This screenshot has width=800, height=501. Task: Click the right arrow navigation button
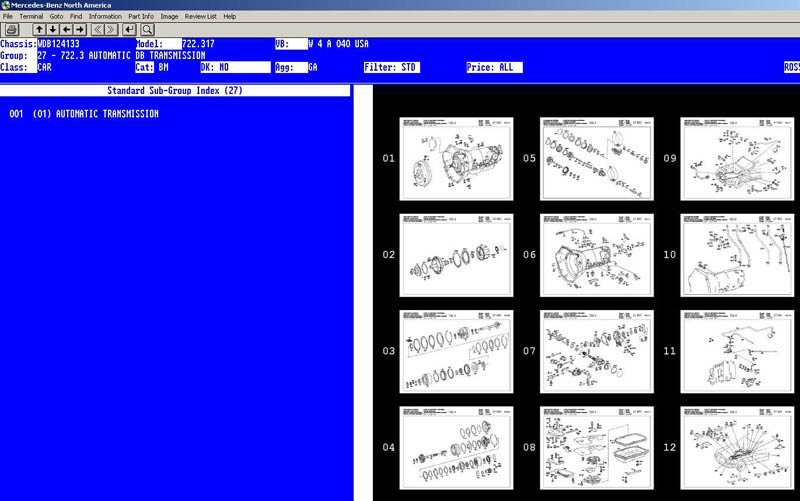tap(80, 30)
